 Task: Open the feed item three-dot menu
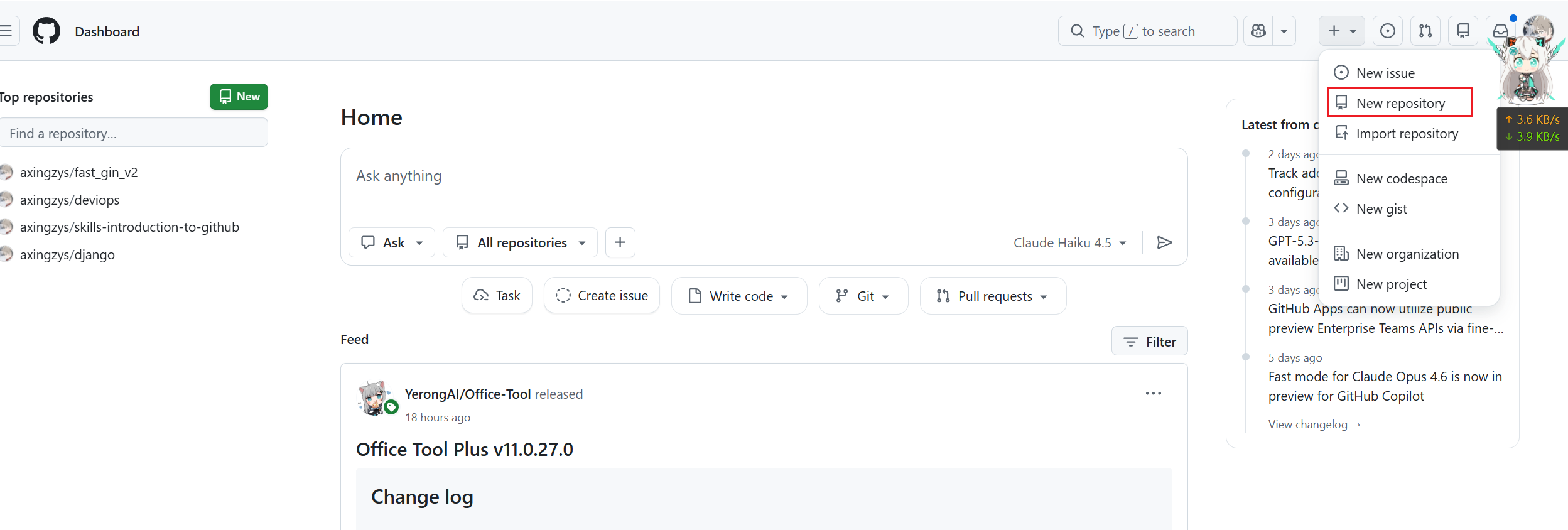[1153, 394]
